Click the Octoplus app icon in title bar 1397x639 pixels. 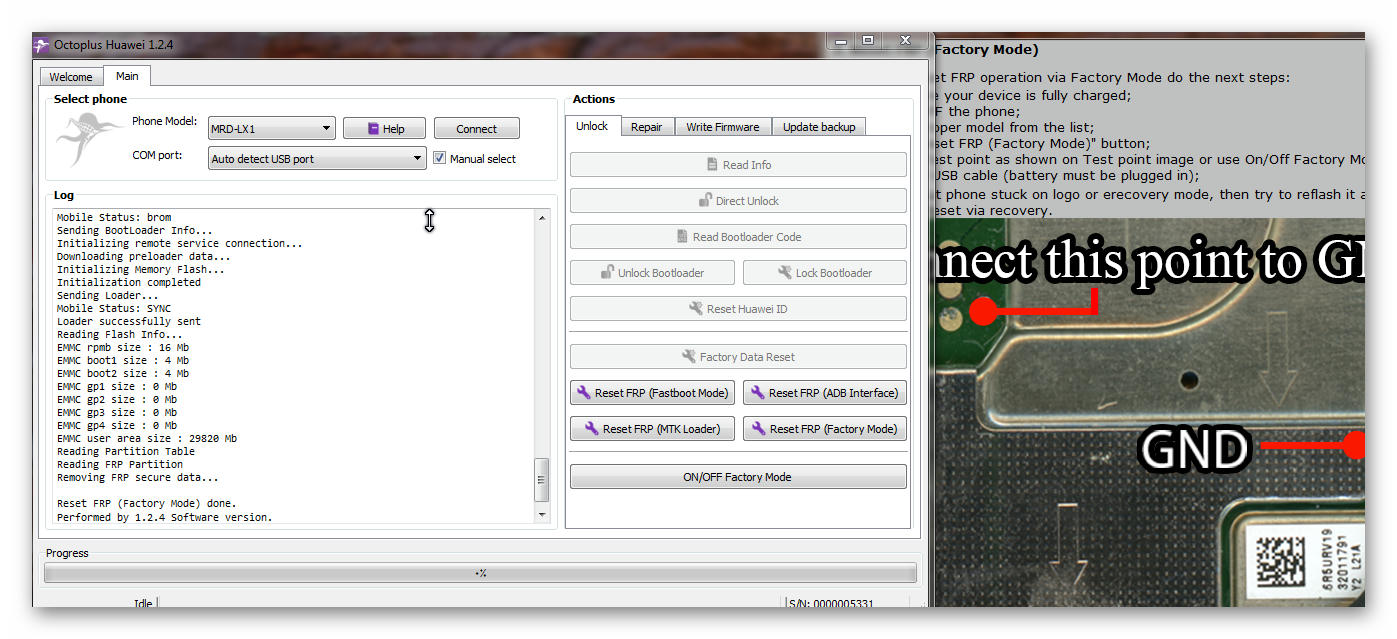click(x=42, y=45)
